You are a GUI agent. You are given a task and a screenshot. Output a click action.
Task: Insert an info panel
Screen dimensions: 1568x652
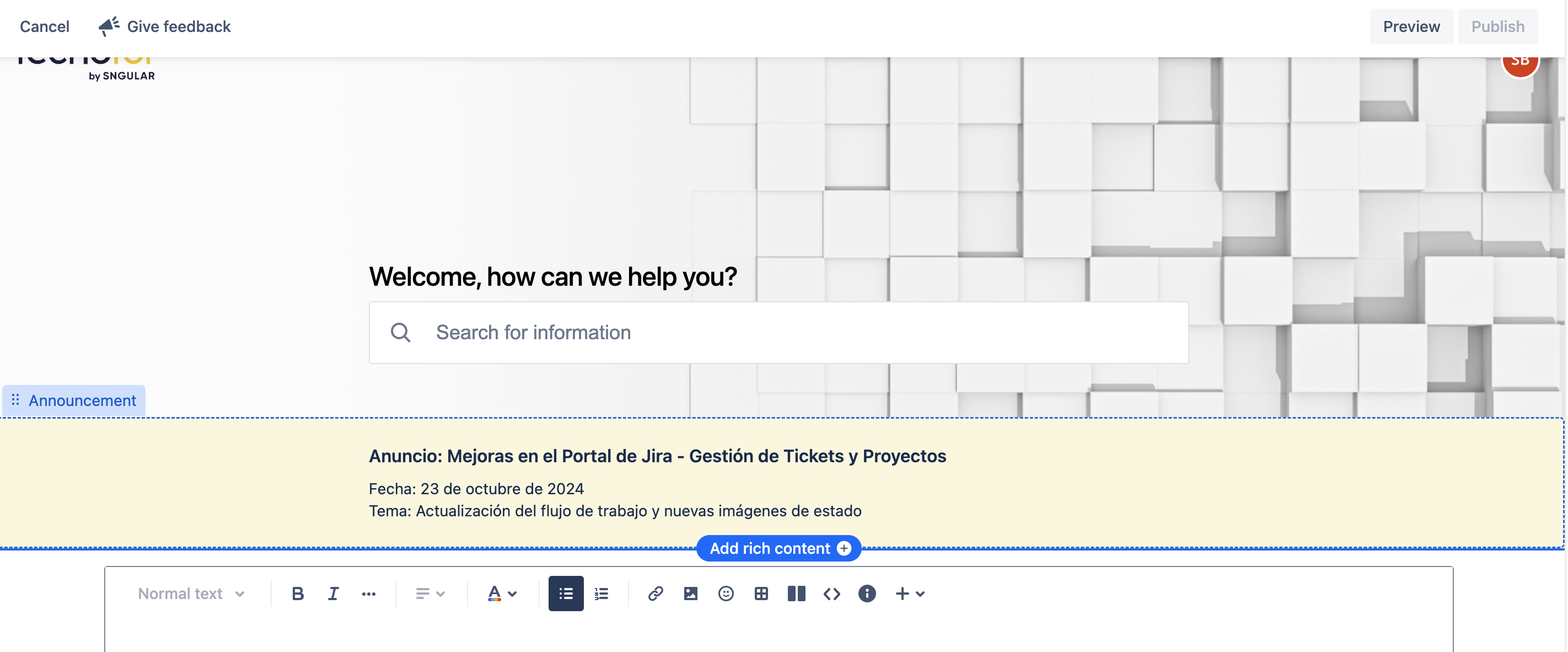click(x=867, y=594)
